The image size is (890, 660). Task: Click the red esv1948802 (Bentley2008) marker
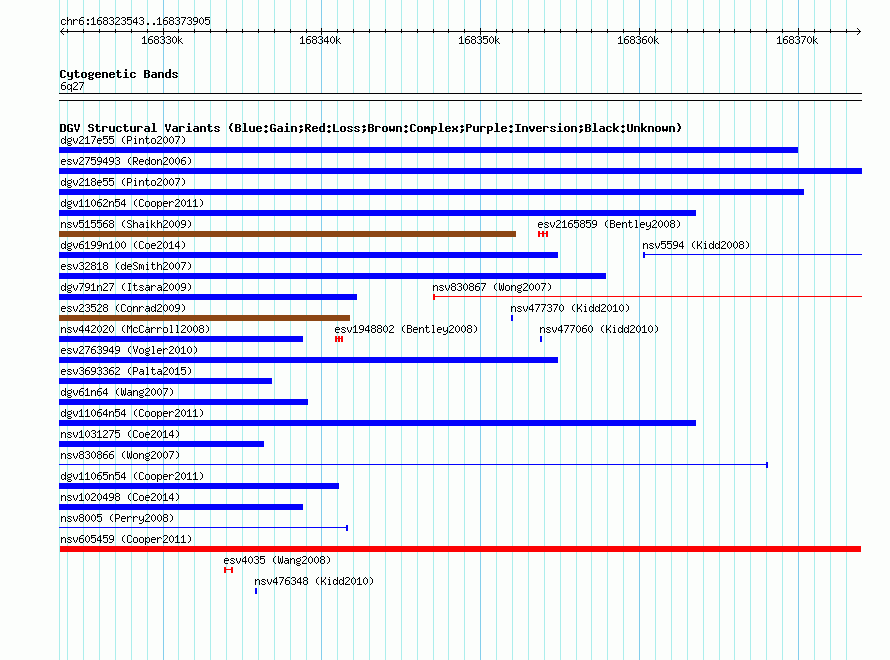pyautogui.click(x=339, y=339)
